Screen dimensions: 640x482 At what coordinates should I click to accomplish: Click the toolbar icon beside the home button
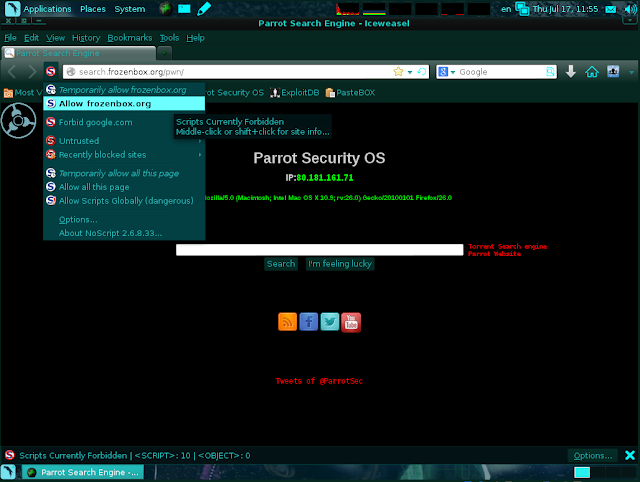[613, 71]
